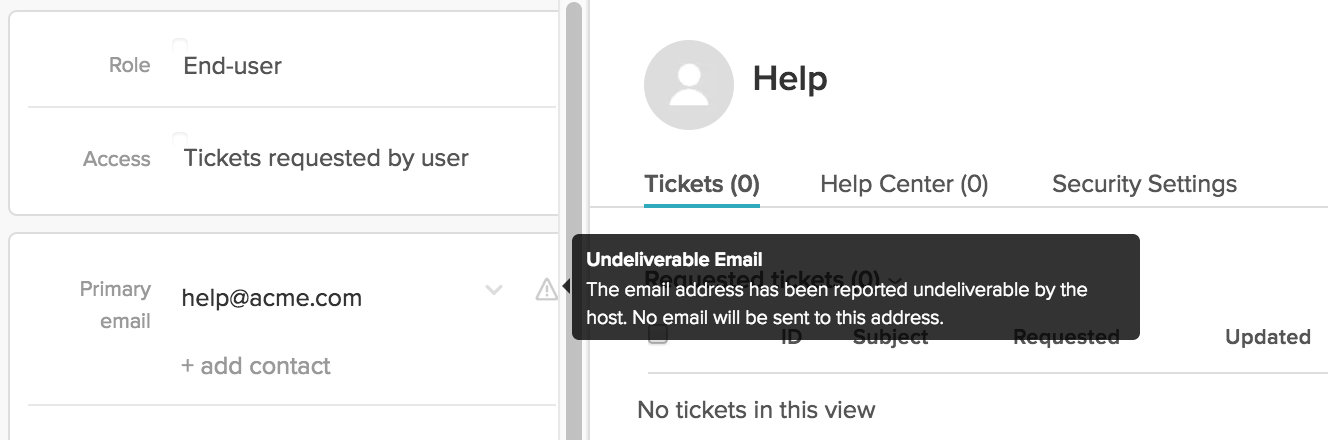Click the undeliverable email warning triangle icon
1328x440 pixels.
[x=546, y=290]
